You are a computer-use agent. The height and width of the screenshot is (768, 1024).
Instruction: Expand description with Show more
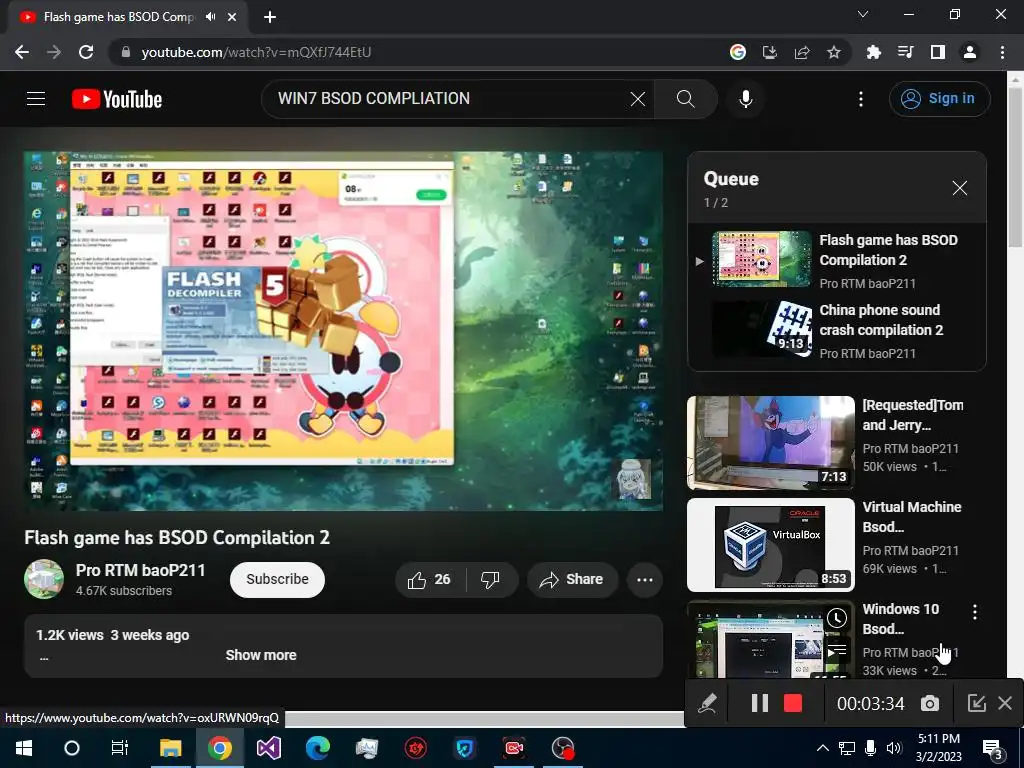point(261,655)
